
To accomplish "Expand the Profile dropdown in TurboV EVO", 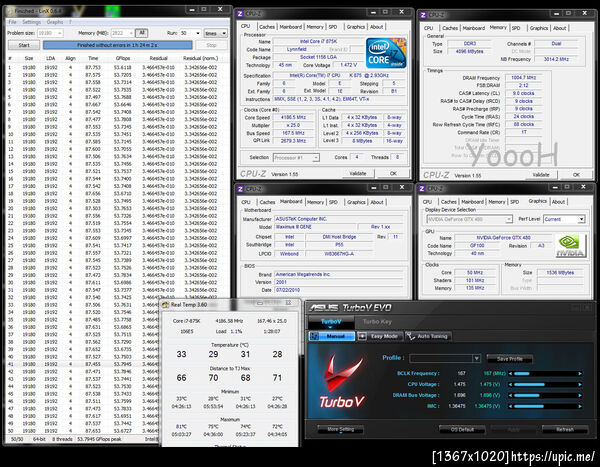I will pos(477,359).
